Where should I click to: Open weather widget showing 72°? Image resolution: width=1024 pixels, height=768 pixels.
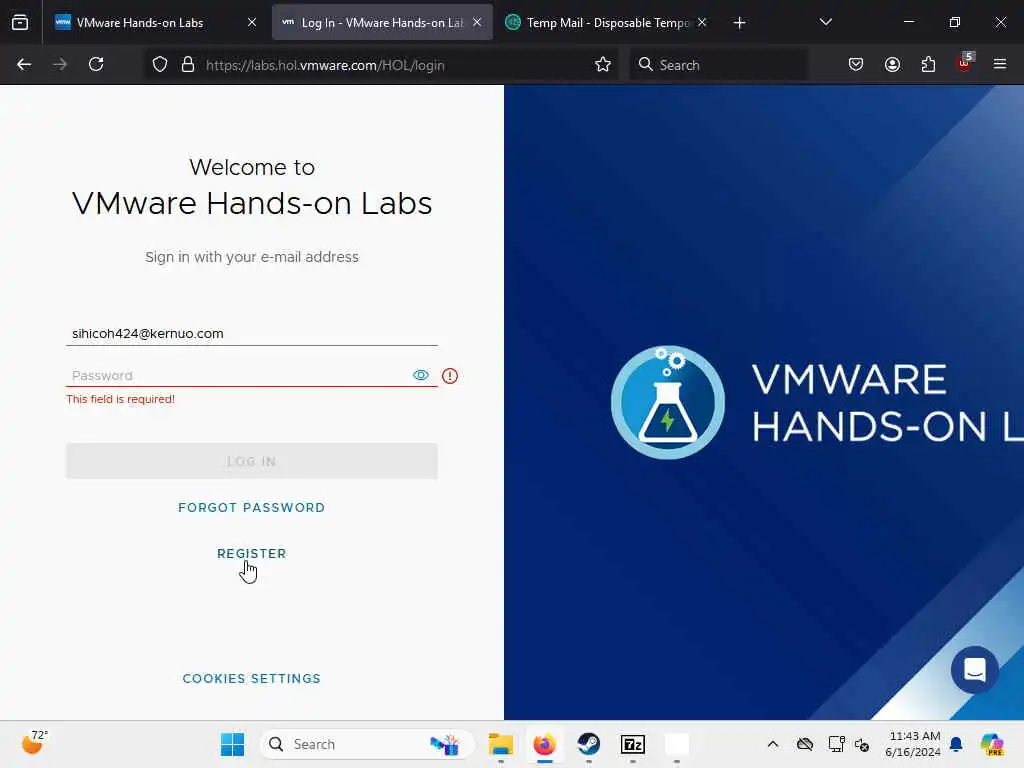point(34,743)
